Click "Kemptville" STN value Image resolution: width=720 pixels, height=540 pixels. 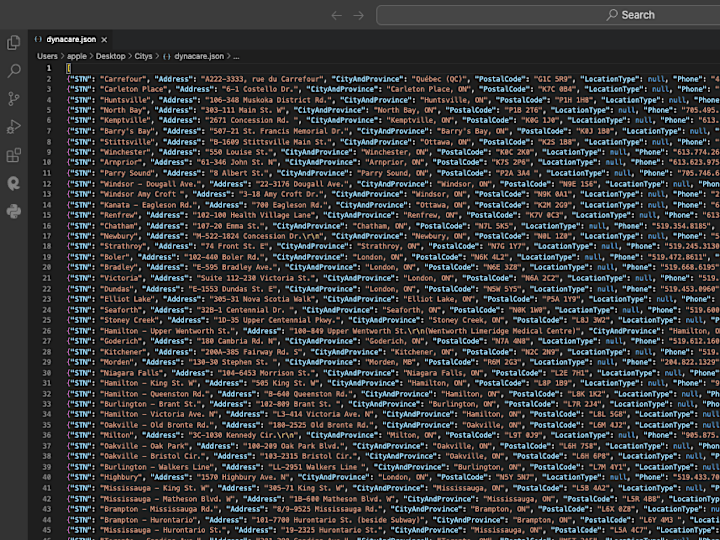coord(125,120)
